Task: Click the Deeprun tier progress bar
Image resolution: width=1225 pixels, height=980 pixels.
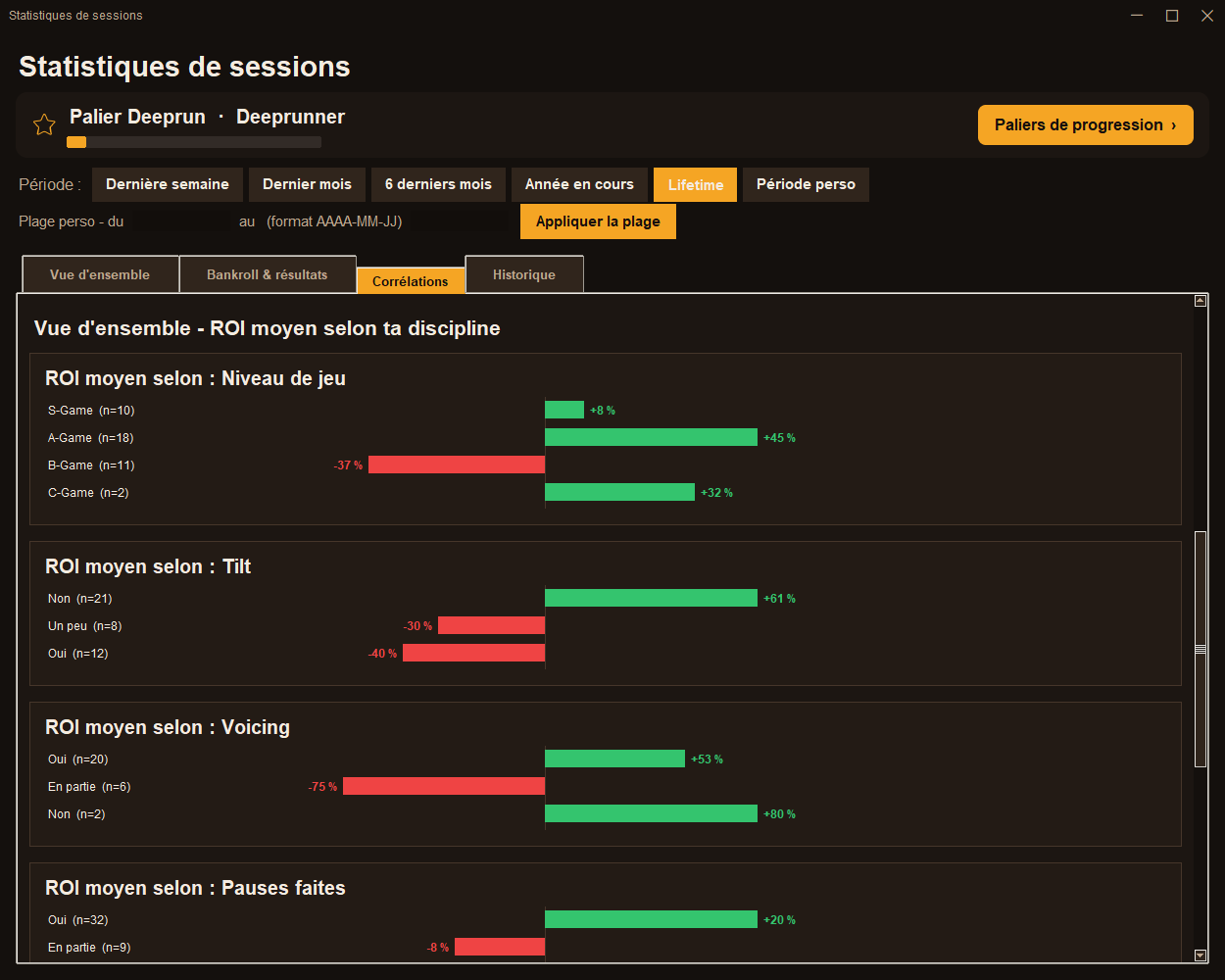Action: tap(194, 142)
